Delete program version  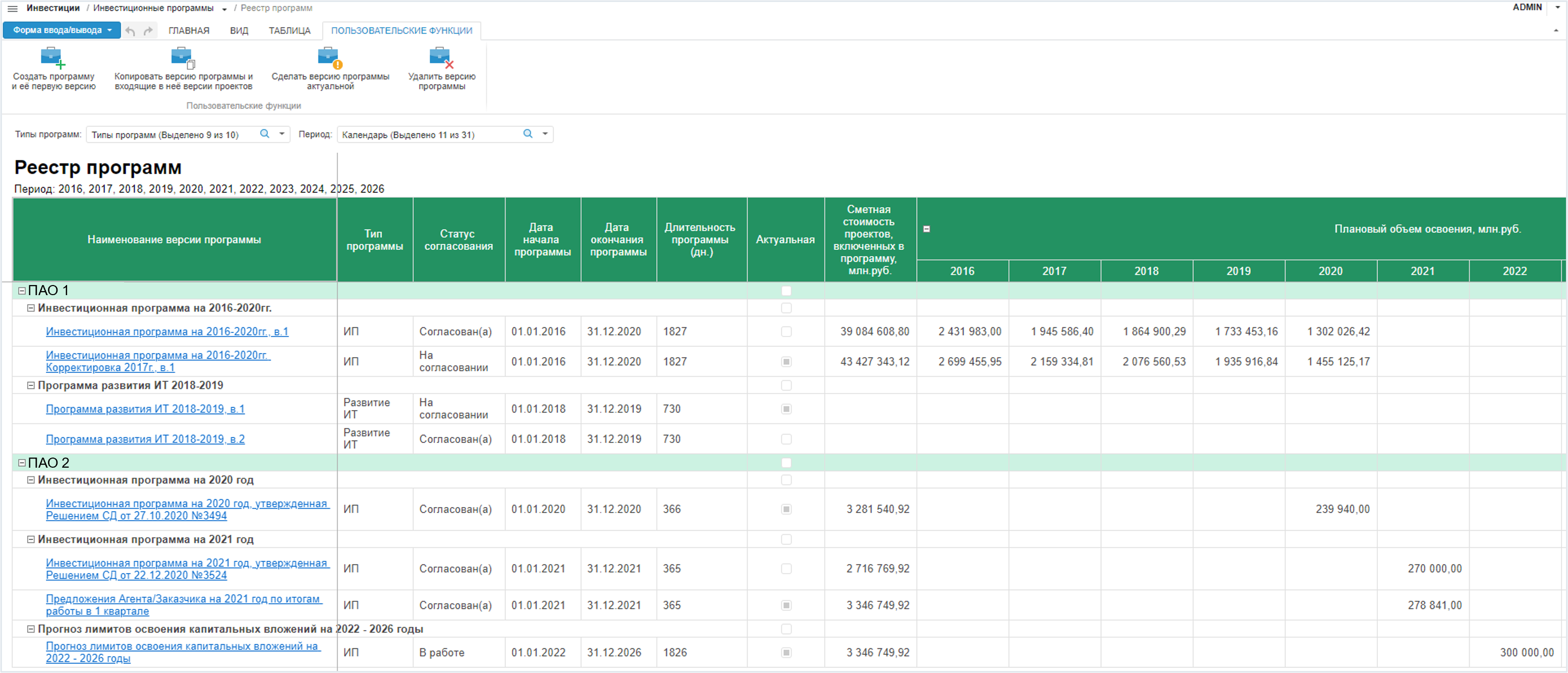pyautogui.click(x=442, y=69)
